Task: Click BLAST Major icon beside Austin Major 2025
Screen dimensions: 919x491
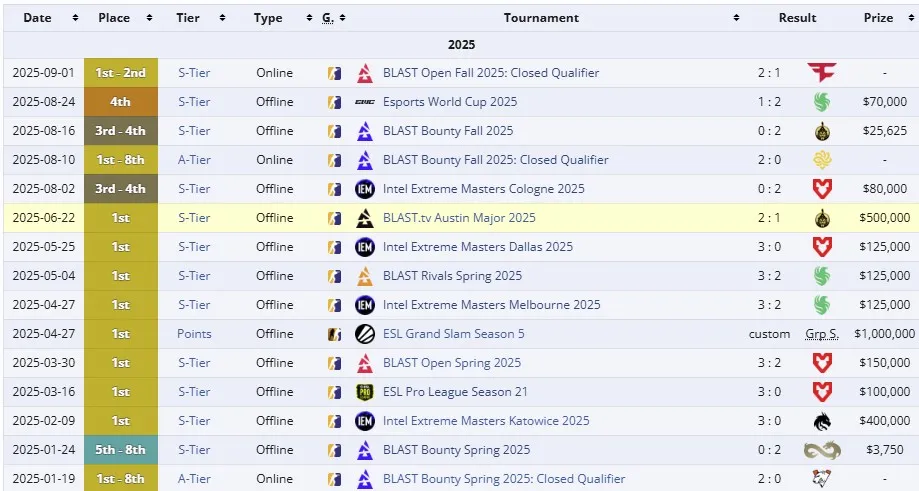Action: pyautogui.click(x=365, y=218)
